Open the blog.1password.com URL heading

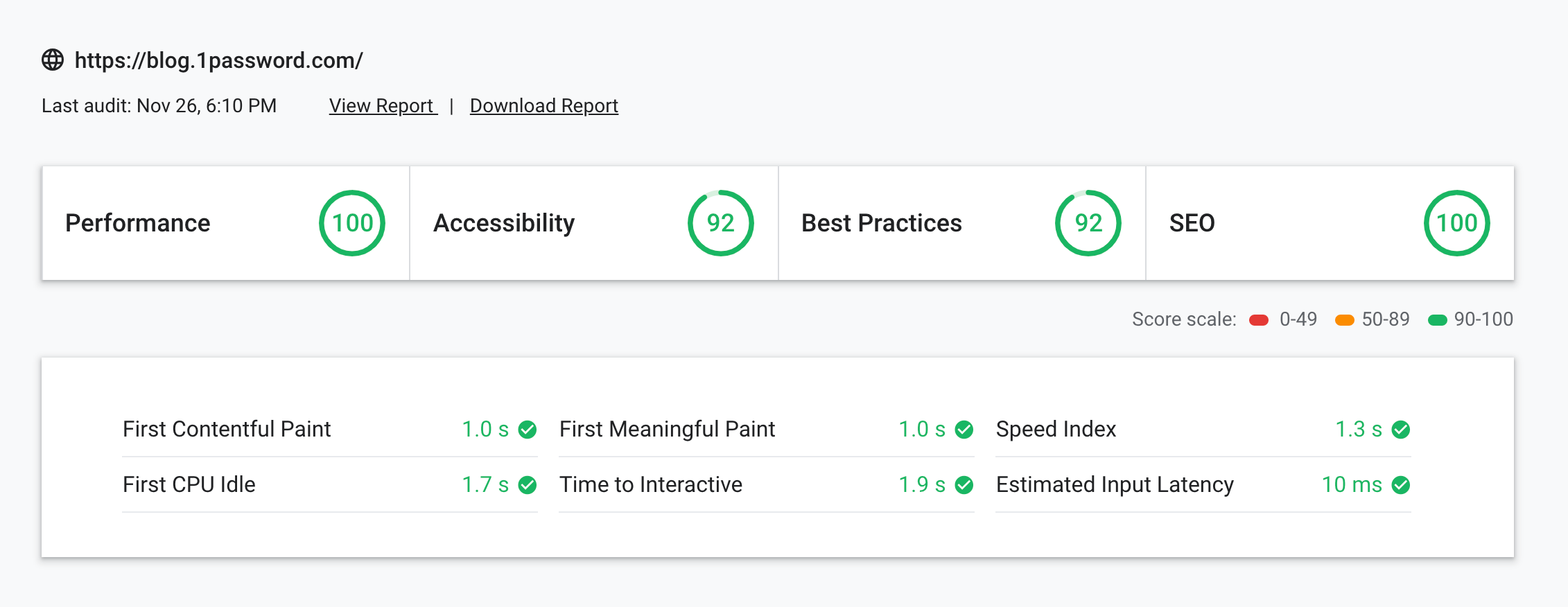(x=219, y=60)
